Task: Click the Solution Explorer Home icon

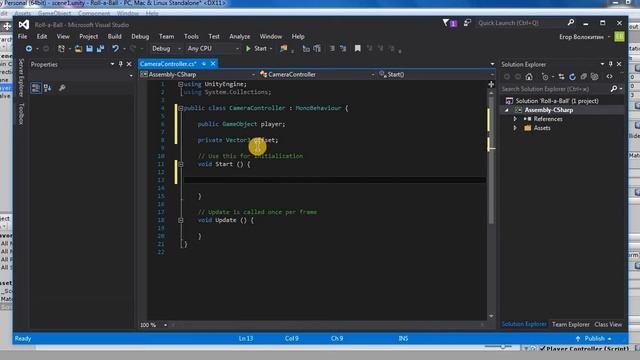Action: (x=529, y=76)
